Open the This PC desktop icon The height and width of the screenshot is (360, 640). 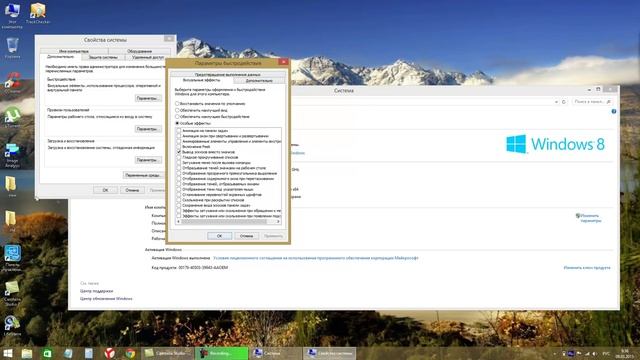pyautogui.click(x=12, y=15)
